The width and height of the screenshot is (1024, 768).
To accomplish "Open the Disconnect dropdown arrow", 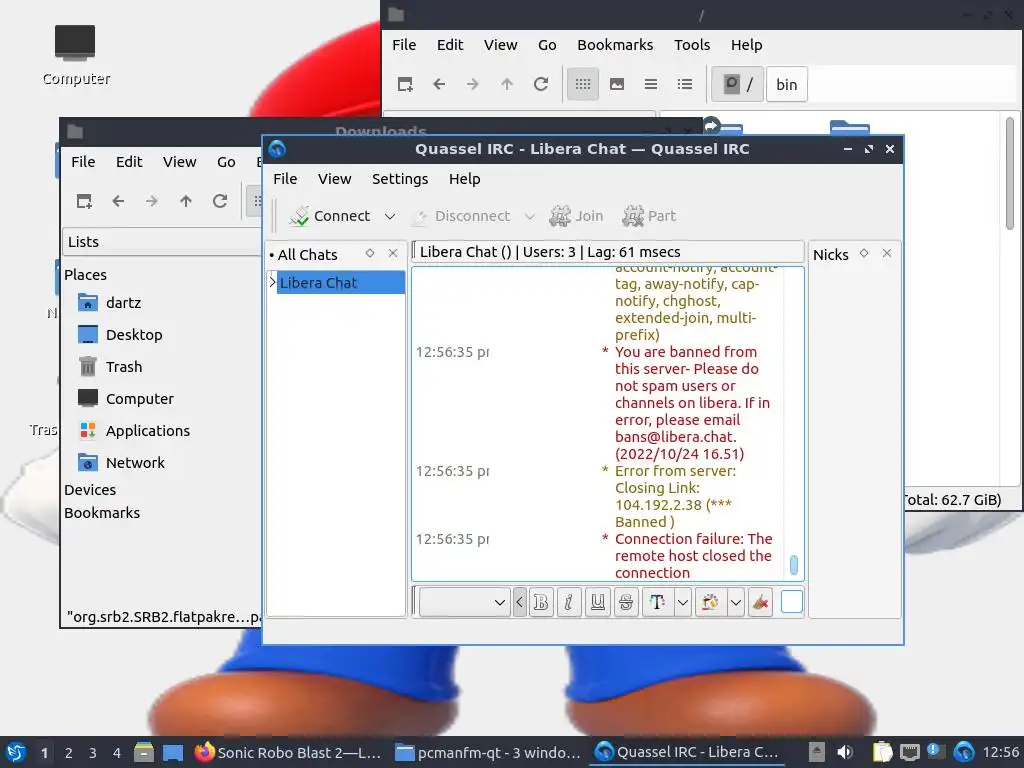I will [x=530, y=216].
